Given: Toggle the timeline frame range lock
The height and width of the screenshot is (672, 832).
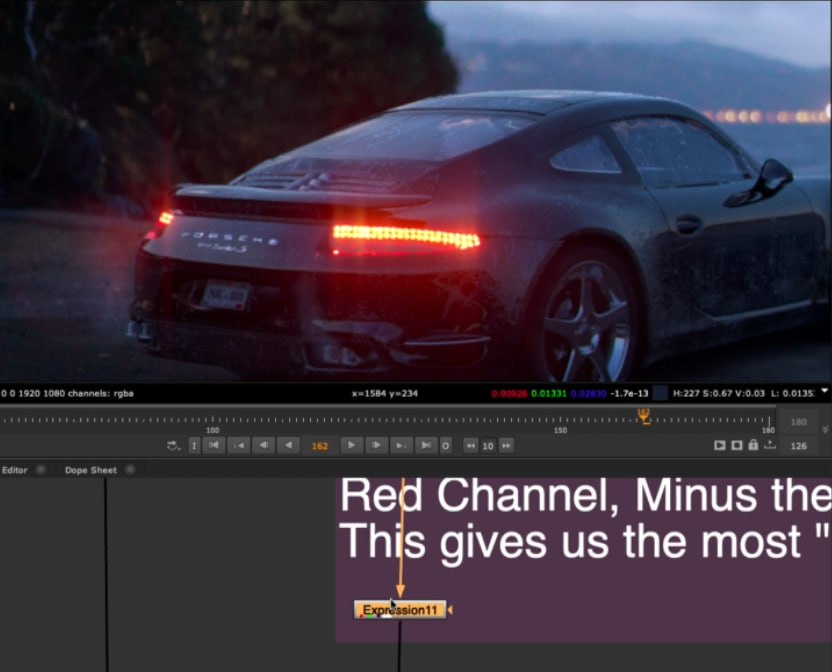Looking at the screenshot, I should 753,445.
